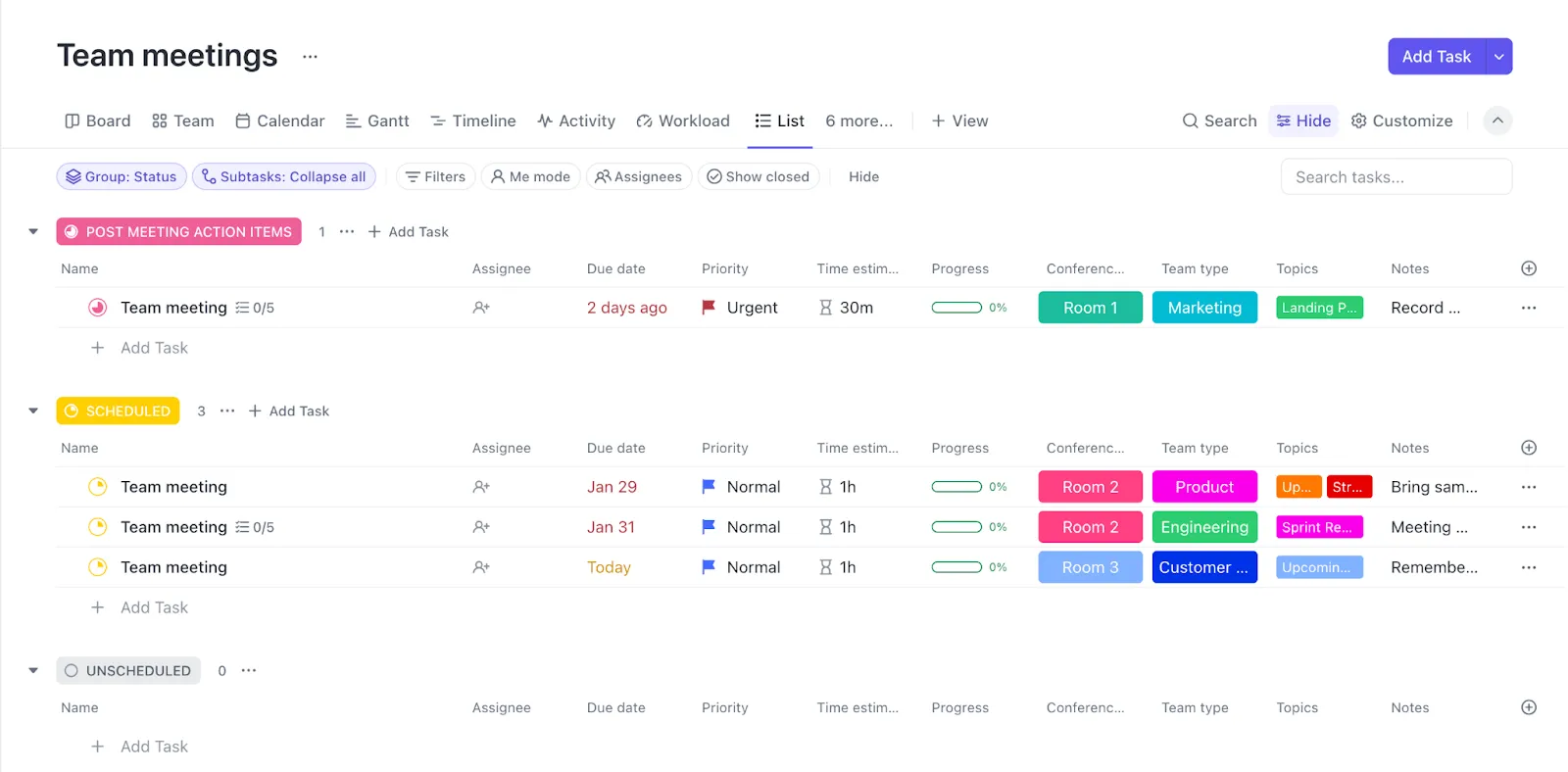Click the Search tasks input field
This screenshot has width=1568, height=772.
(x=1396, y=176)
